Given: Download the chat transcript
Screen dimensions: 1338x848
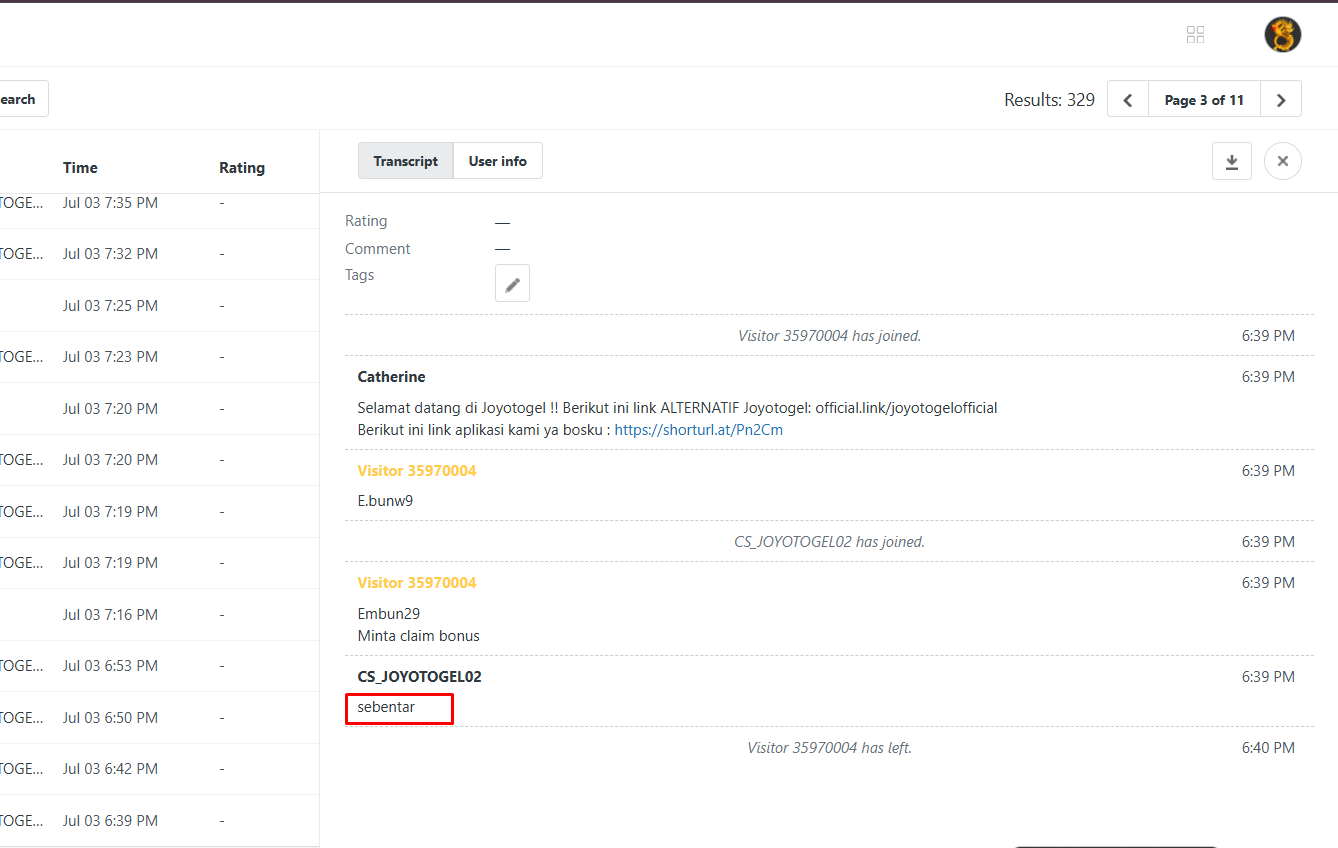Looking at the screenshot, I should coord(1232,161).
